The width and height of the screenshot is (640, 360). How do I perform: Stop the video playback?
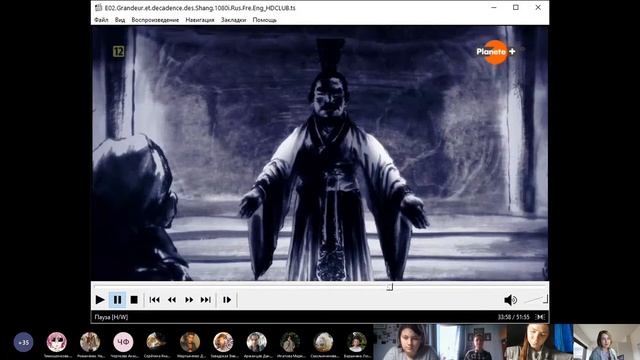[x=134, y=300]
